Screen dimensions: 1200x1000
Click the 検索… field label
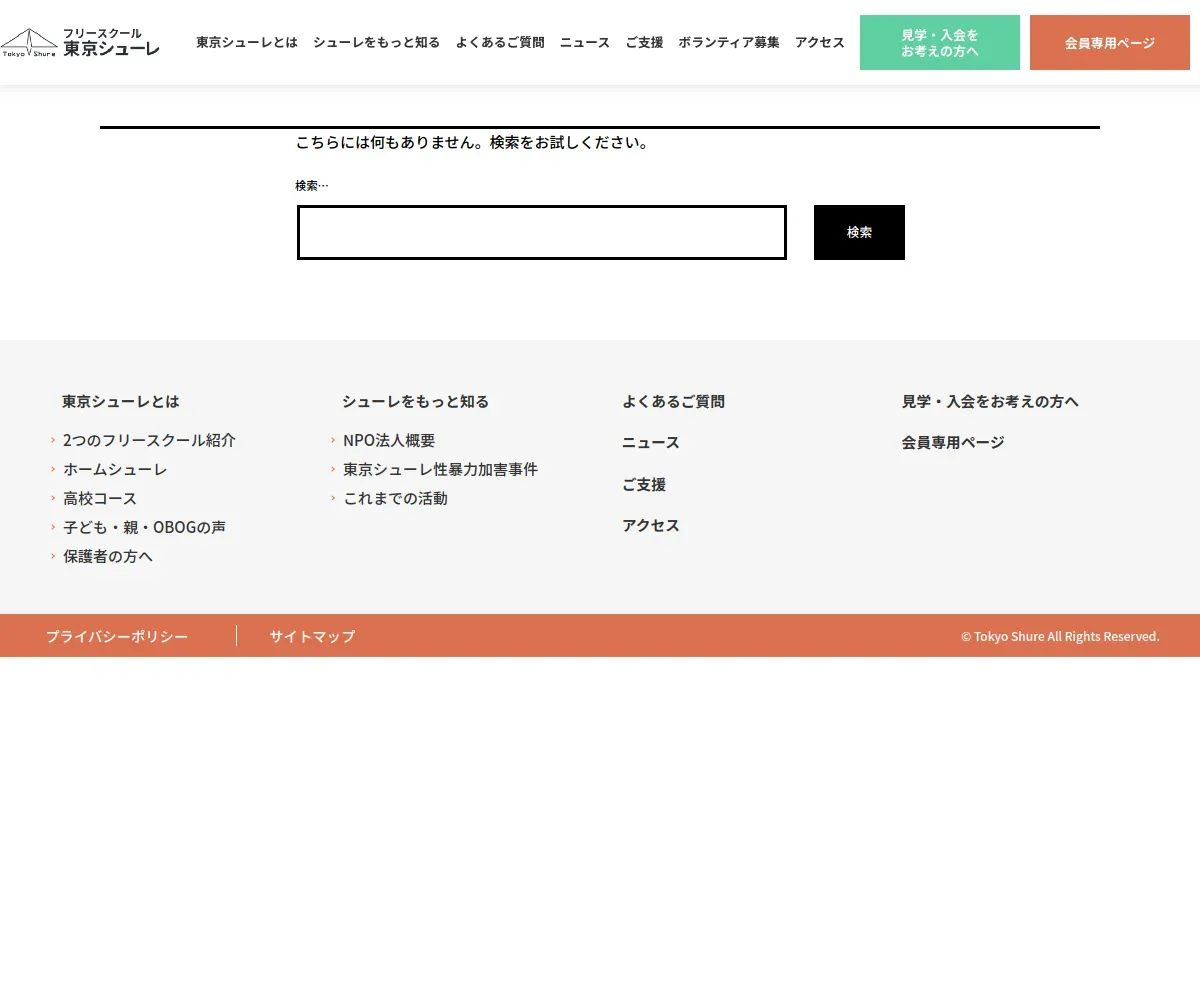[x=312, y=186]
